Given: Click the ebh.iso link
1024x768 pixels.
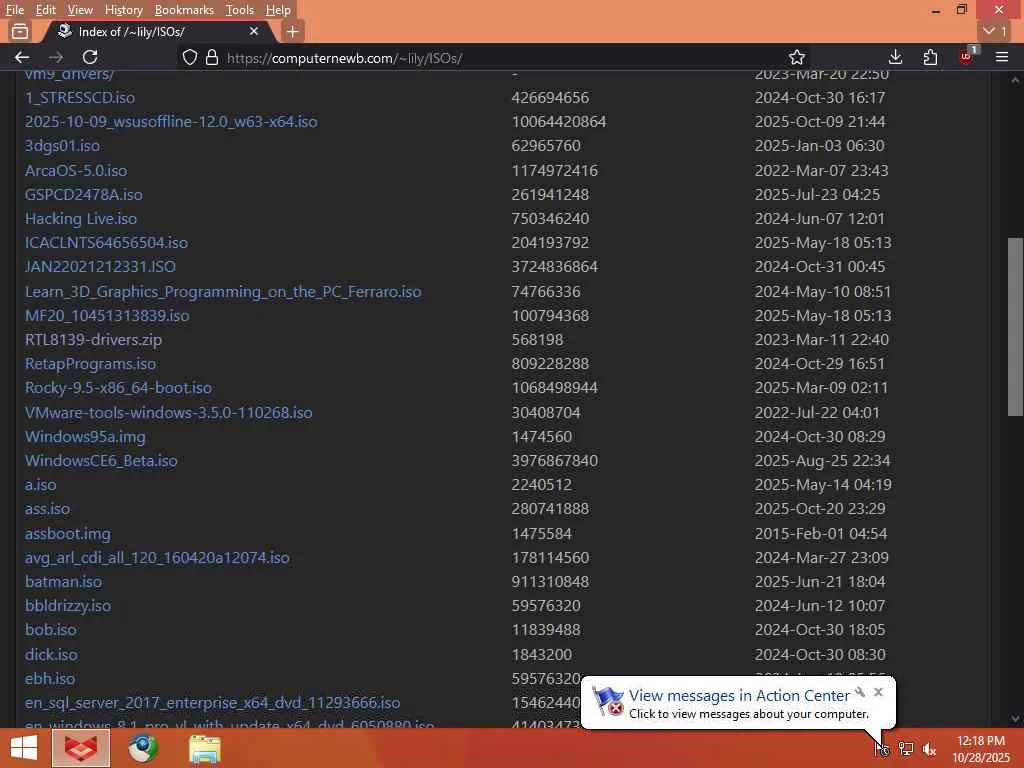Looking at the screenshot, I should click(x=50, y=679).
